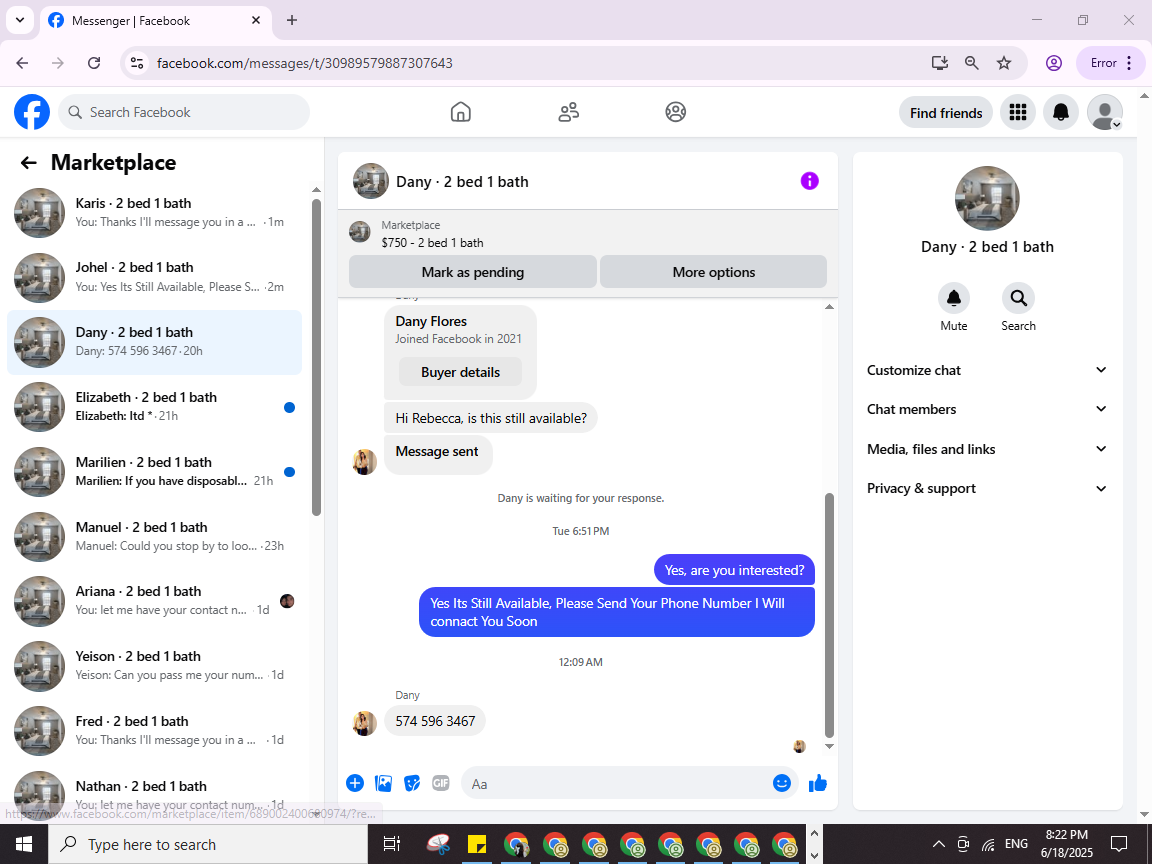Click the Facebook logo
The width and height of the screenshot is (1152, 864).
(x=32, y=112)
